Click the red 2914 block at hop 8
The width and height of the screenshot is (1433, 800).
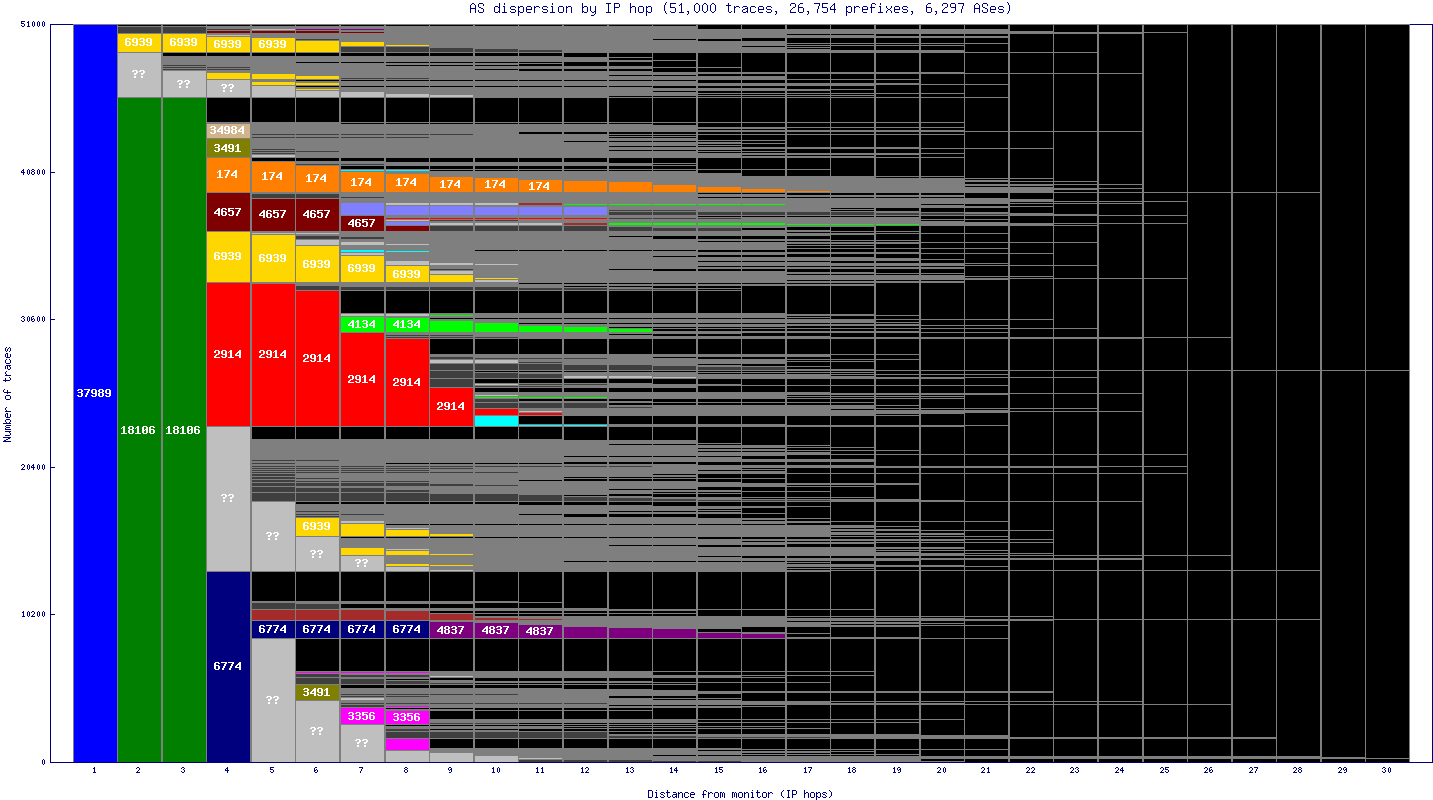pyautogui.click(x=406, y=382)
